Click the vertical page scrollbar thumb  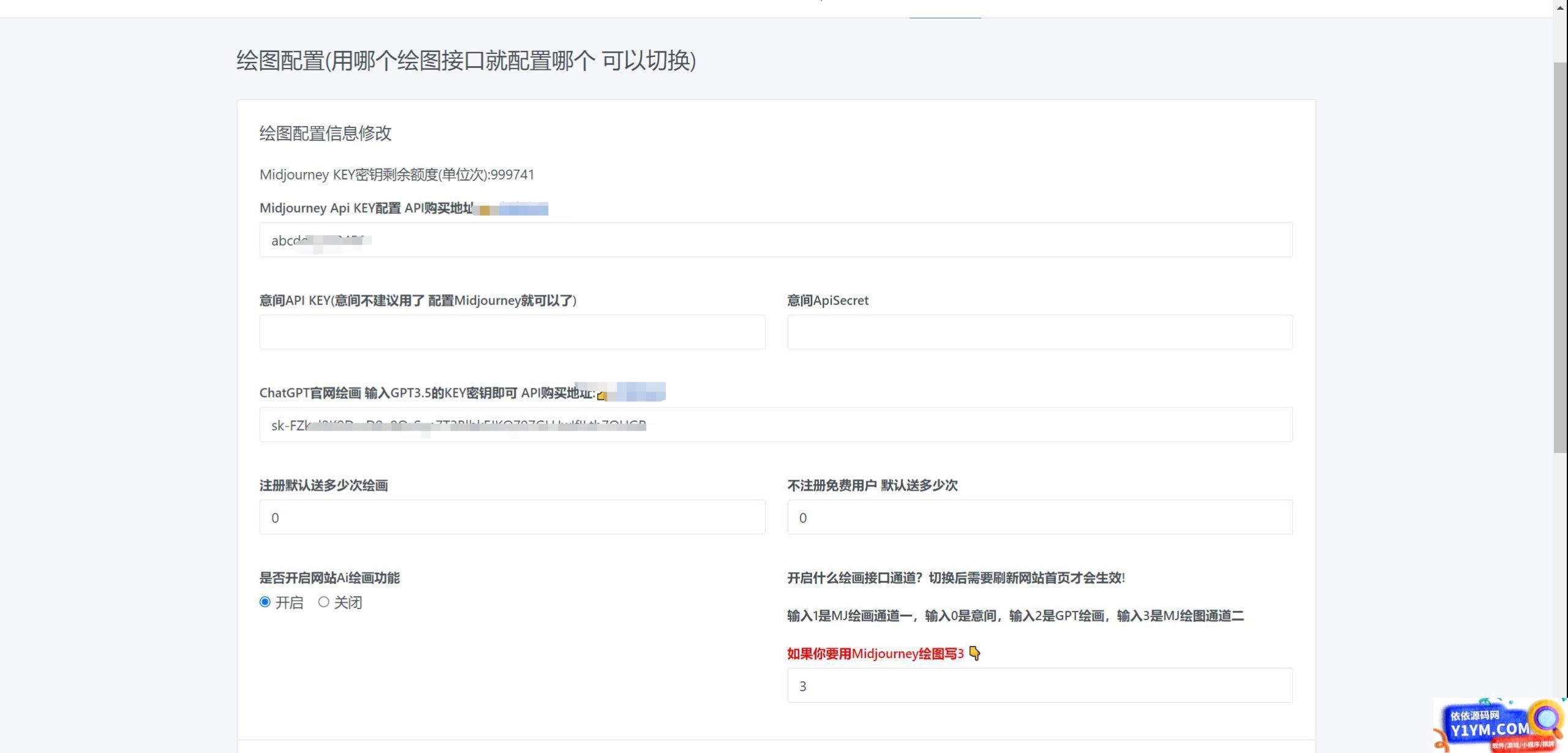pyautogui.click(x=1560, y=257)
